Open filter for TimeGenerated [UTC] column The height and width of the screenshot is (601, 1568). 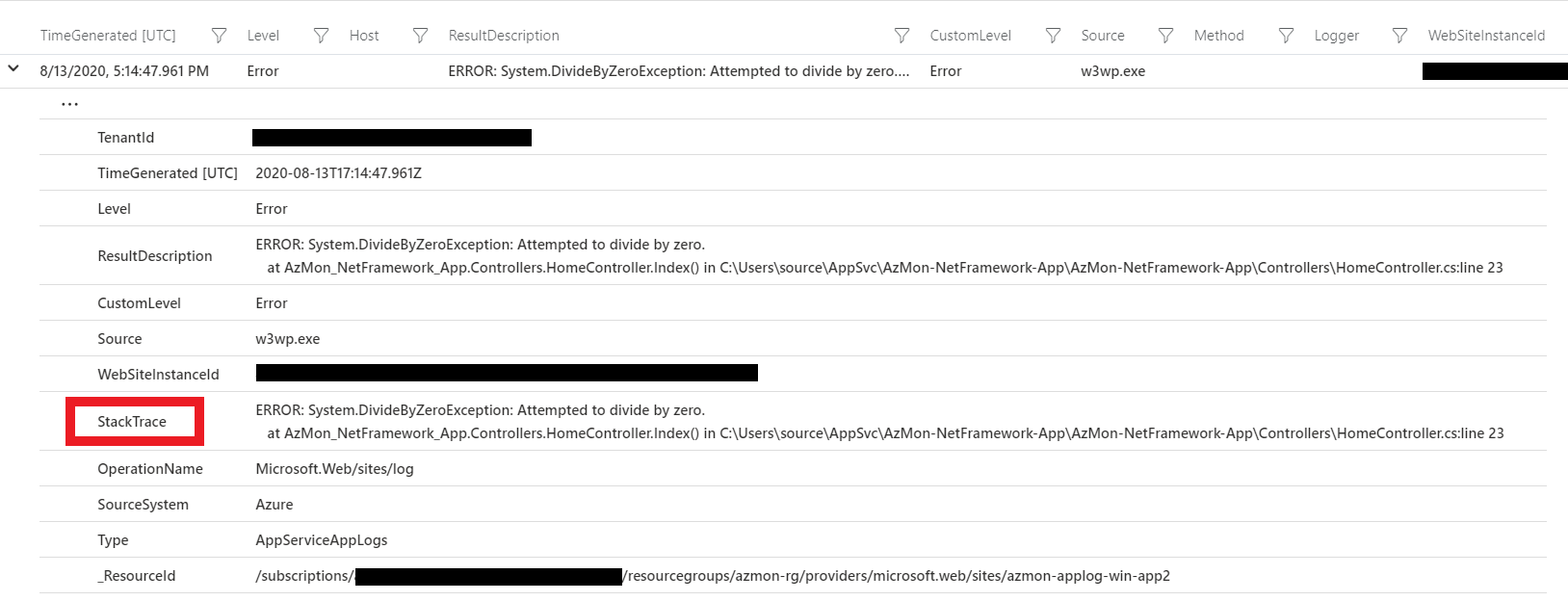[219, 36]
